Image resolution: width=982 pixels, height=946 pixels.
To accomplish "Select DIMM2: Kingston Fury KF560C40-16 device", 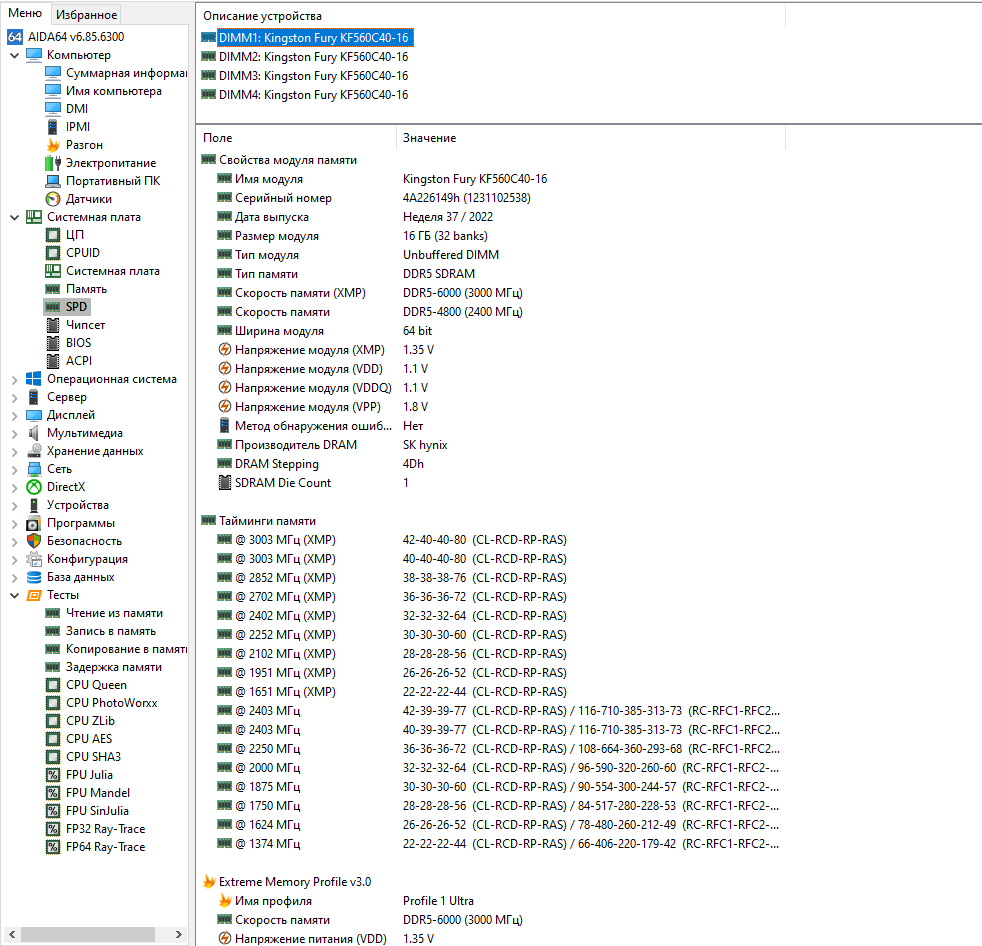I will click(x=313, y=57).
